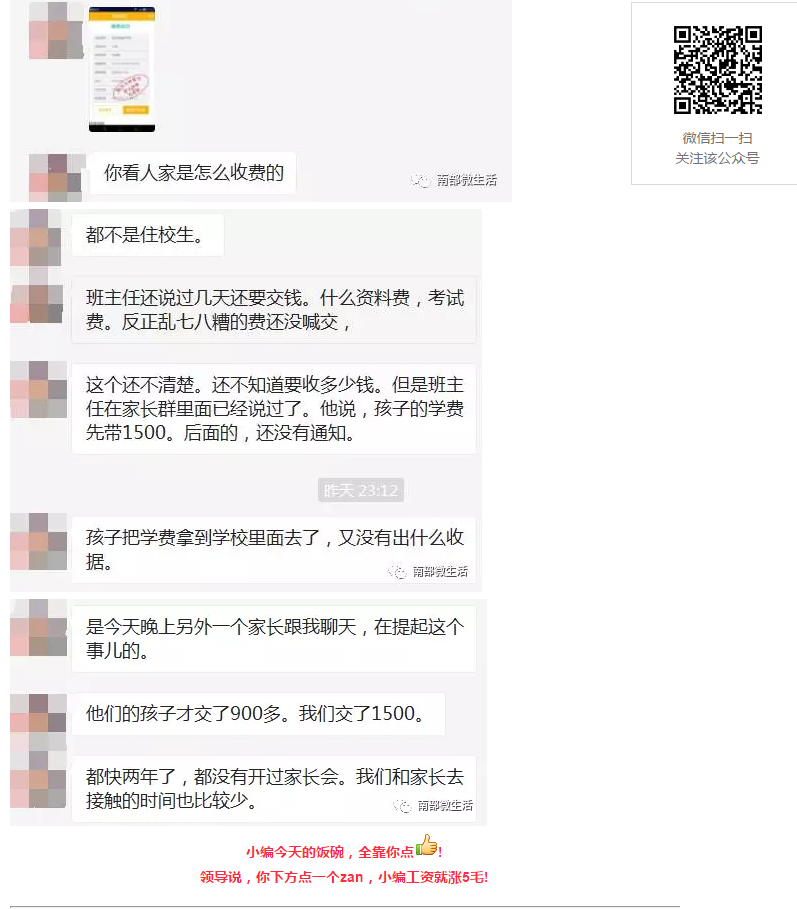Click the bubble '都快两年了，都没有开过家长会'
The image size is (797, 910).
[x=274, y=789]
